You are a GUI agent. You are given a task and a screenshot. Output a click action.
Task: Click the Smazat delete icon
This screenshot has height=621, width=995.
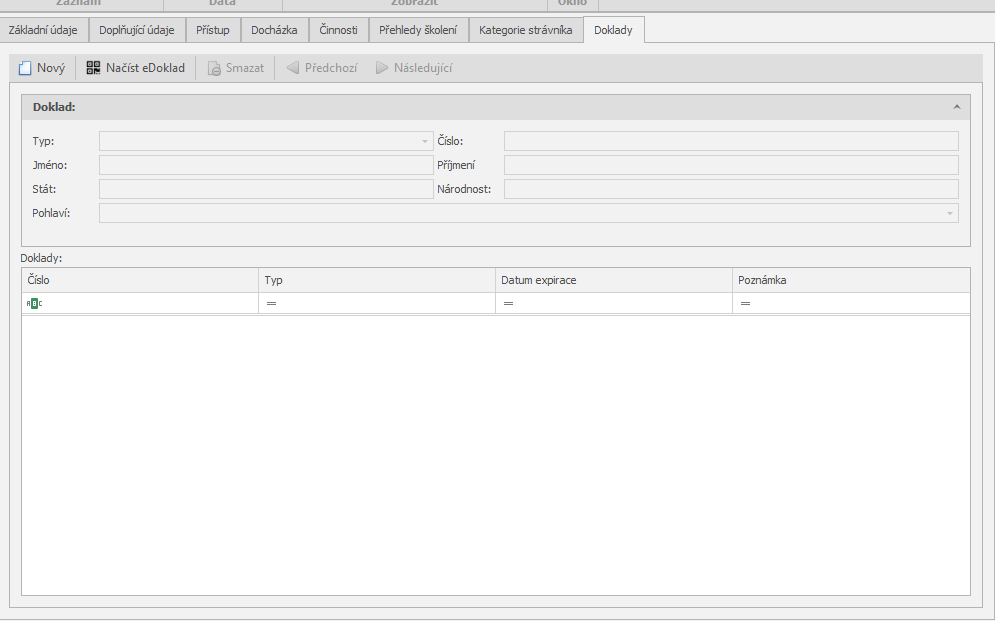pos(214,69)
